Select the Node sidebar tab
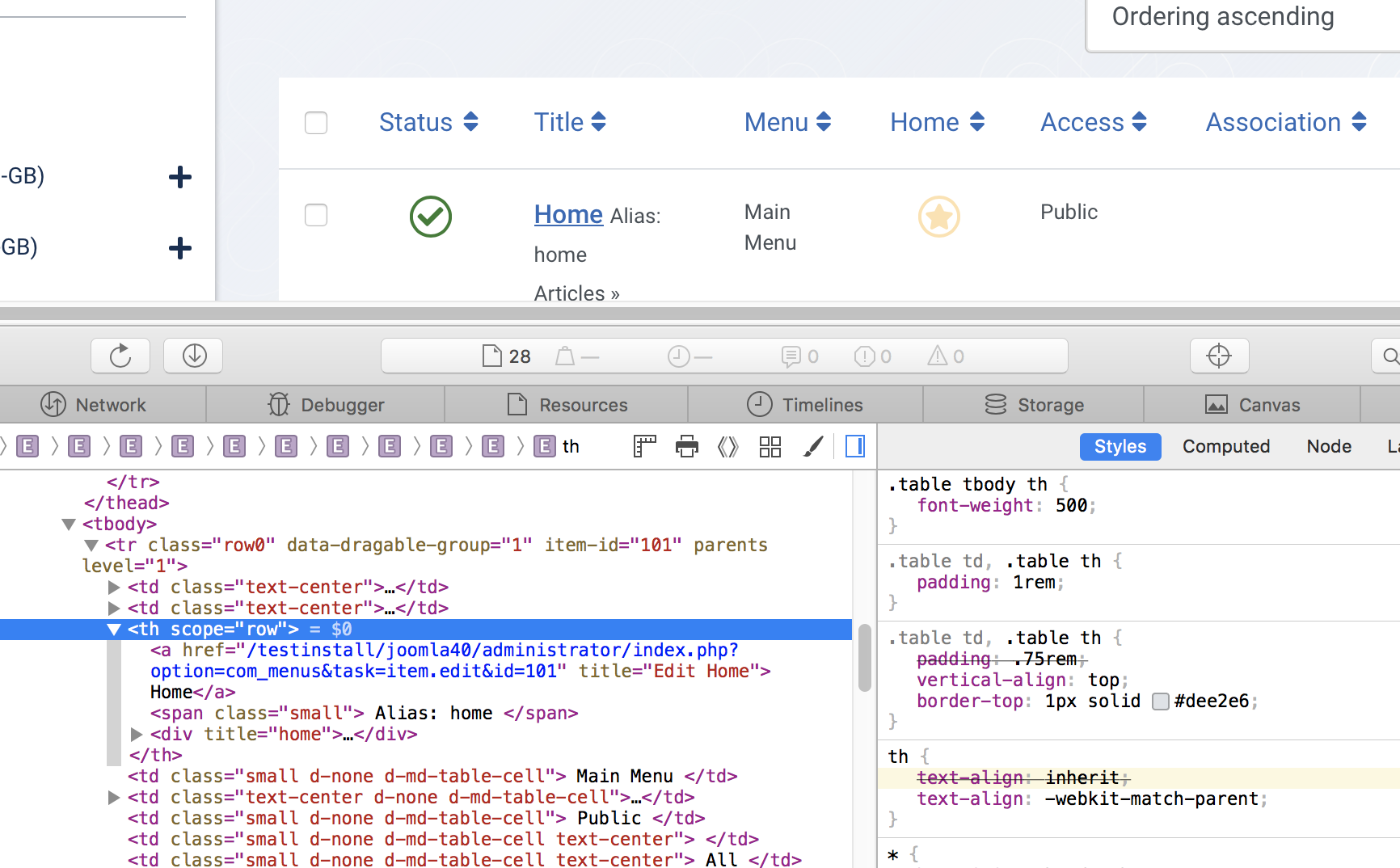 coord(1329,446)
